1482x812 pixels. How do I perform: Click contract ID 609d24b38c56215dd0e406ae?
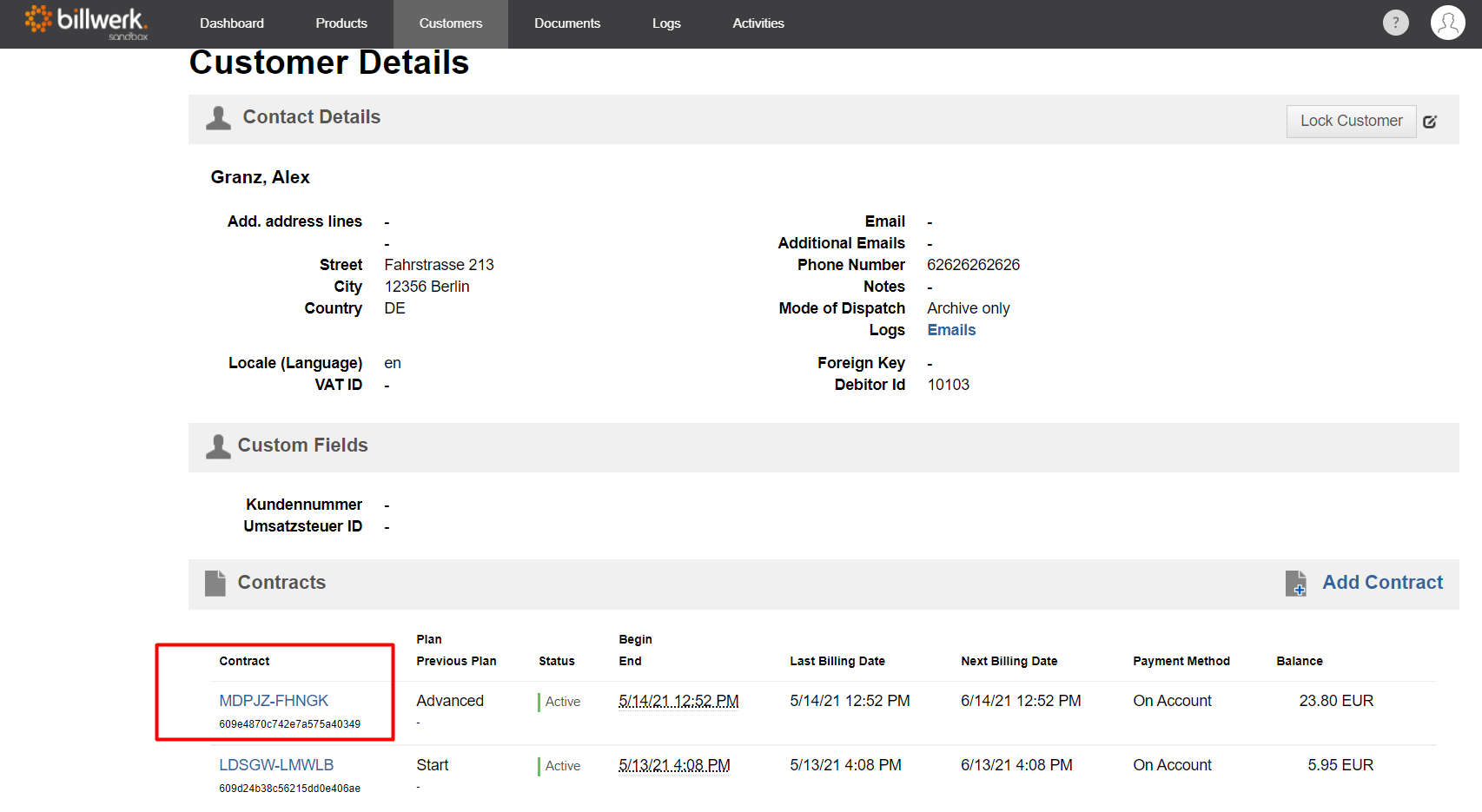click(289, 789)
